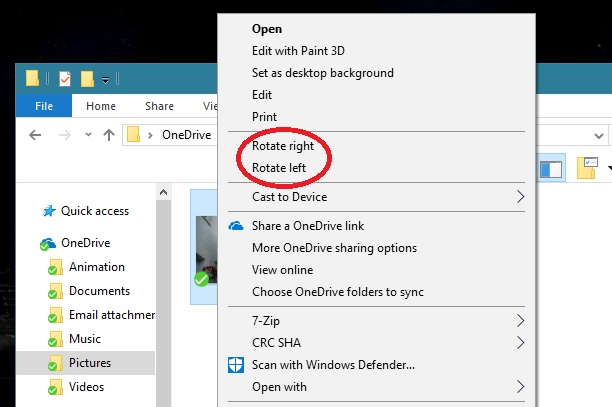Click navigation pane scroll up arrow
Viewport: 612px width, 407px height.
164,192
